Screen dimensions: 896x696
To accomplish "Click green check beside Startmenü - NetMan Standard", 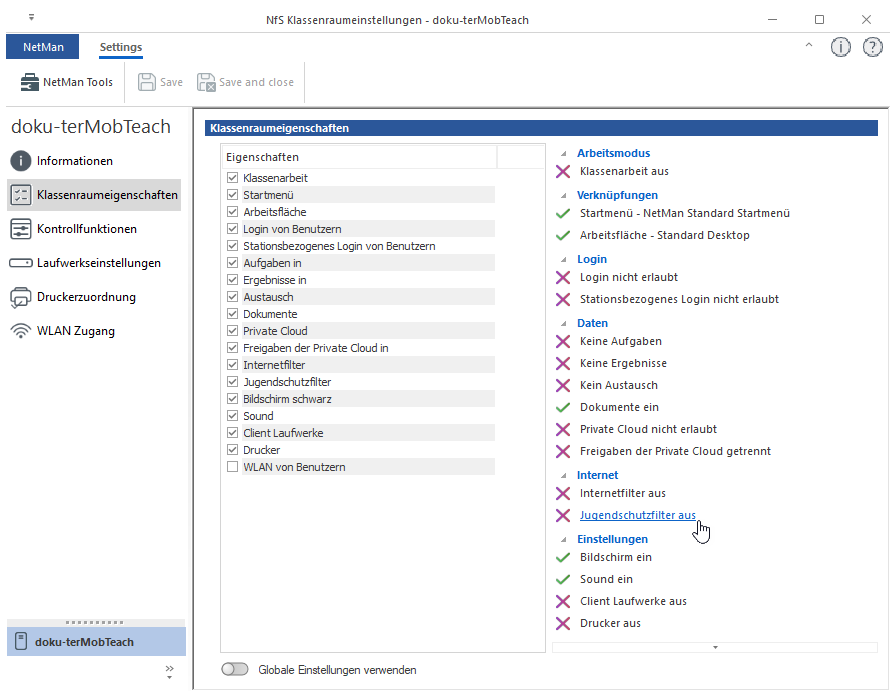I will (563, 213).
